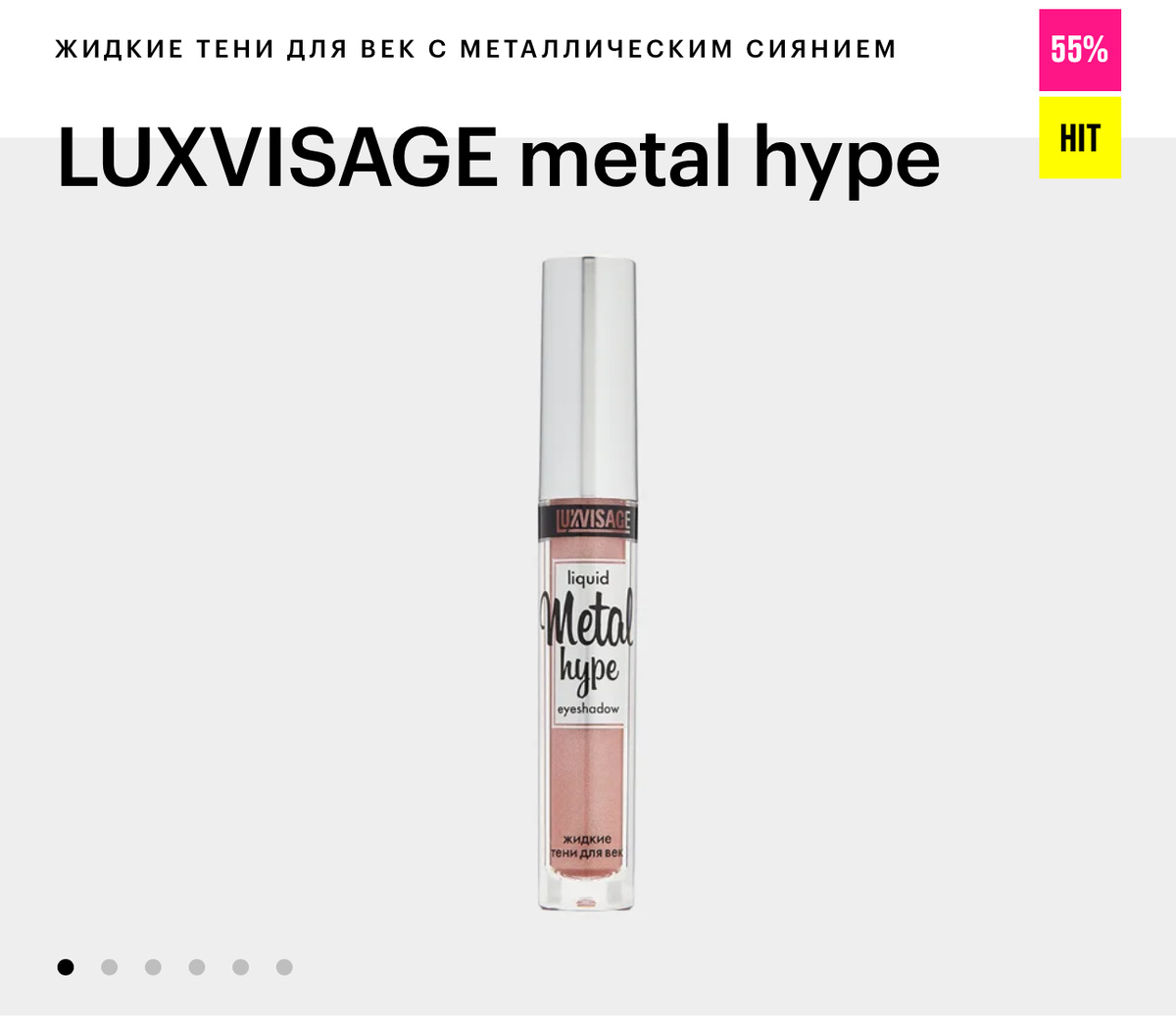
Task: Select the first active carousel dot
Action: [x=66, y=967]
